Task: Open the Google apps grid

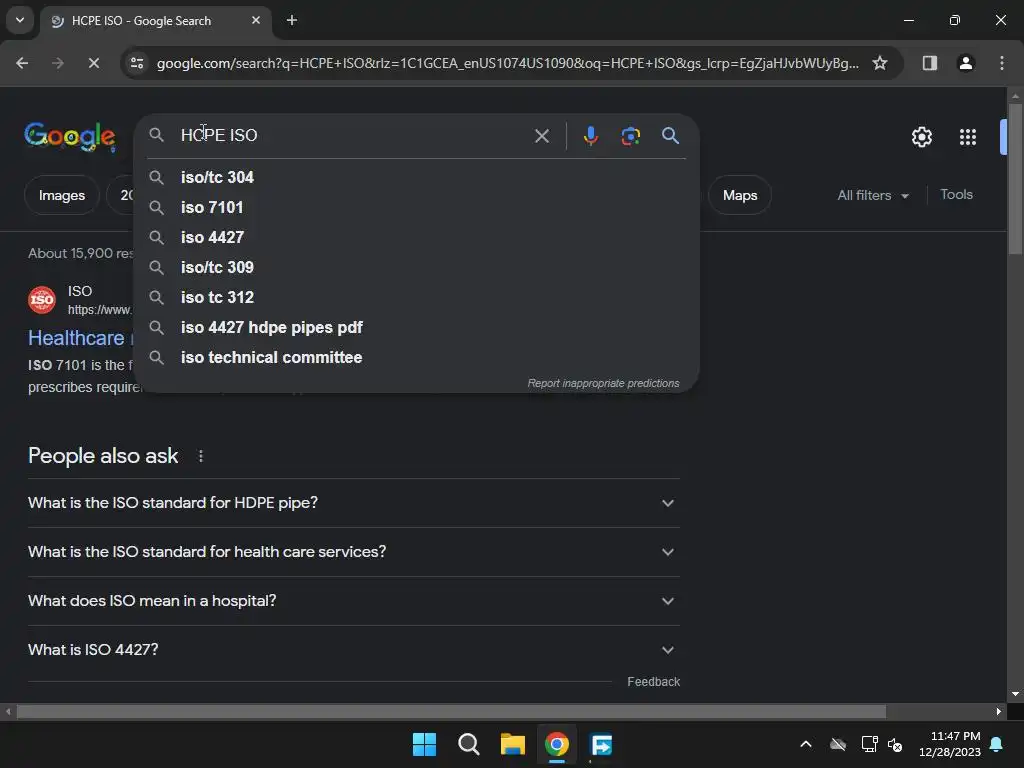Action: click(x=968, y=137)
